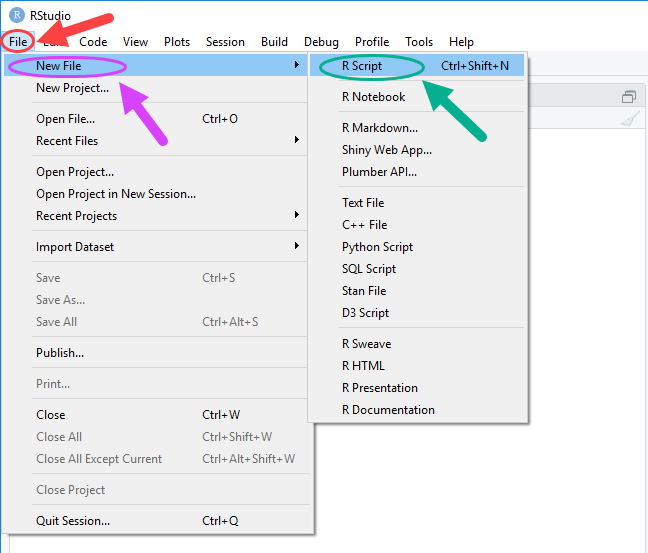
Task: Expand the Recent Projects submenu arrow
Action: (x=296, y=215)
